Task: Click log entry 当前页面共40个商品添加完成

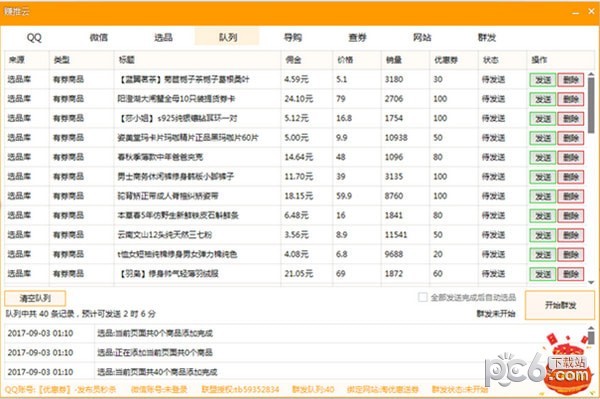Action: click(x=157, y=372)
